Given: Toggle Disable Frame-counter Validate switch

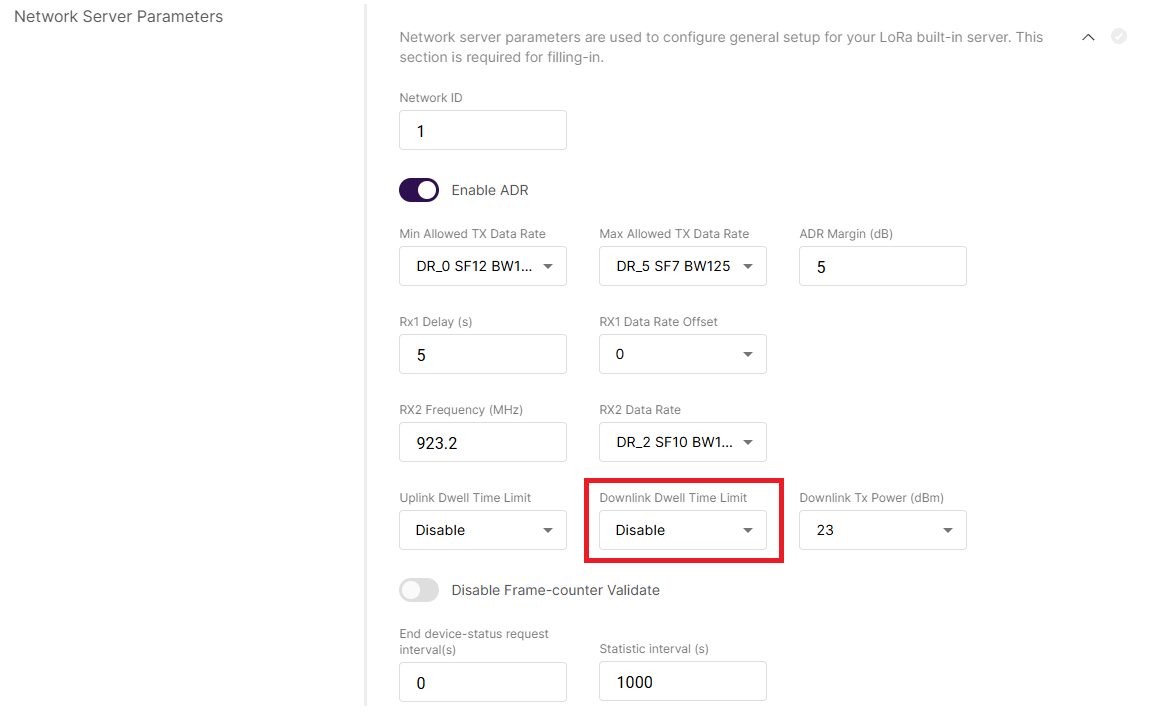Looking at the screenshot, I should tap(419, 590).
